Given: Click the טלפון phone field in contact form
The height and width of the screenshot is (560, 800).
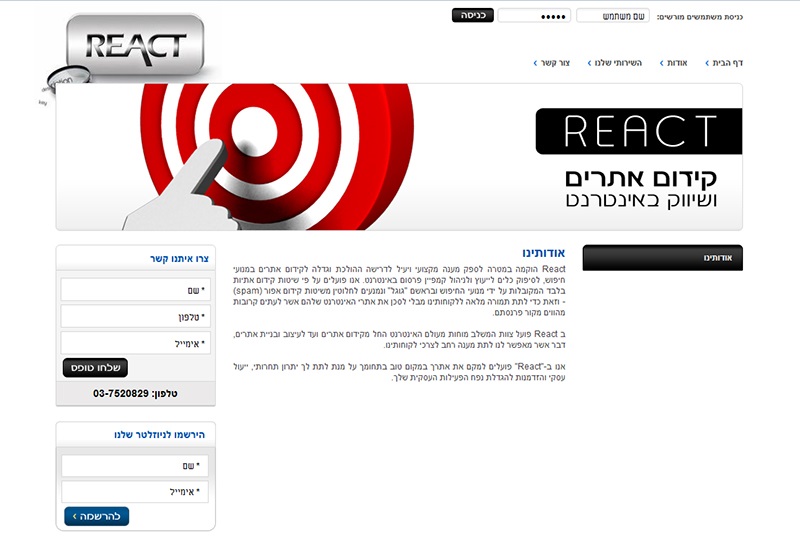Looking at the screenshot, I should coord(135,316).
